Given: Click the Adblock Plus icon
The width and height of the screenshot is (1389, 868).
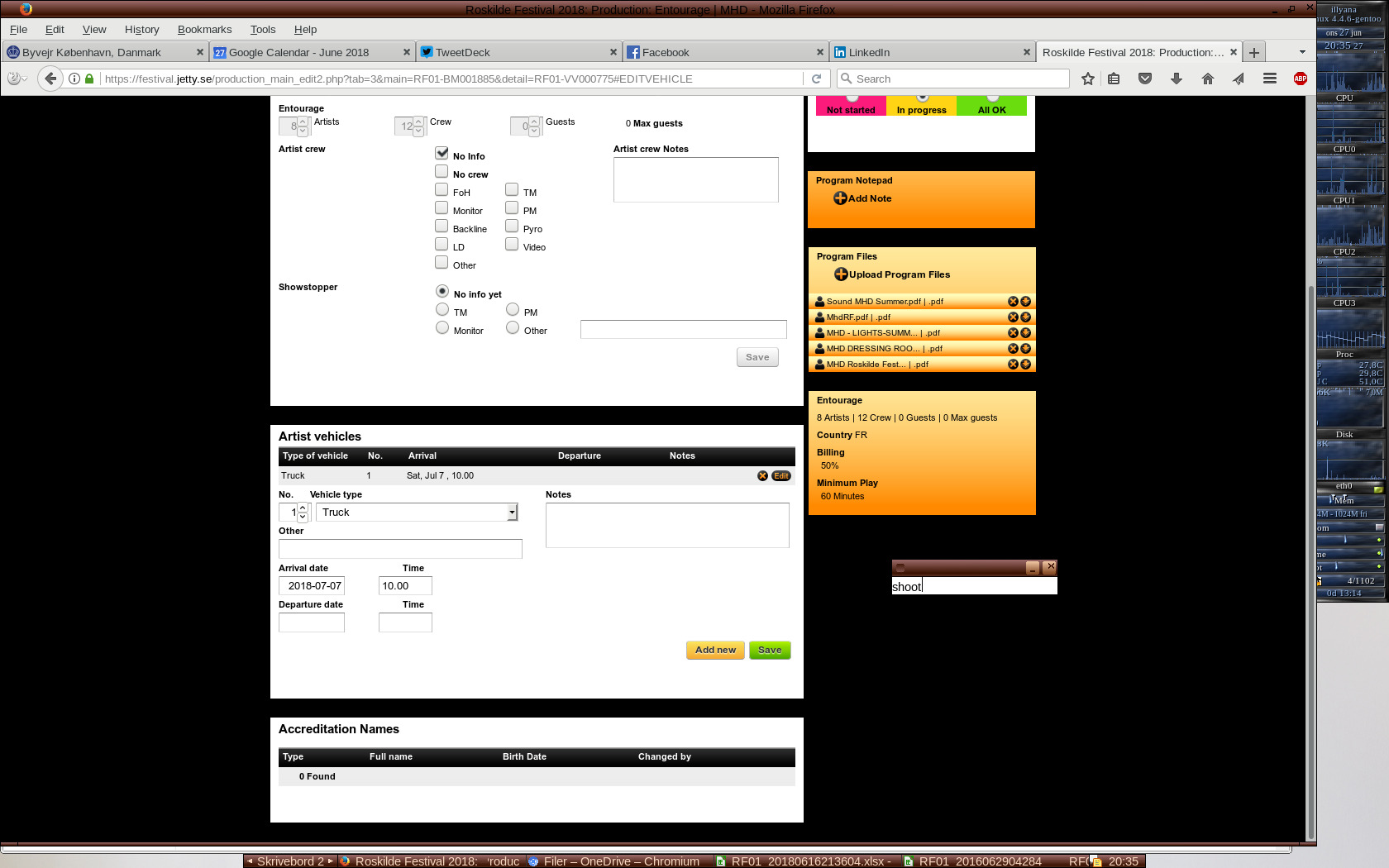Looking at the screenshot, I should click(1301, 79).
